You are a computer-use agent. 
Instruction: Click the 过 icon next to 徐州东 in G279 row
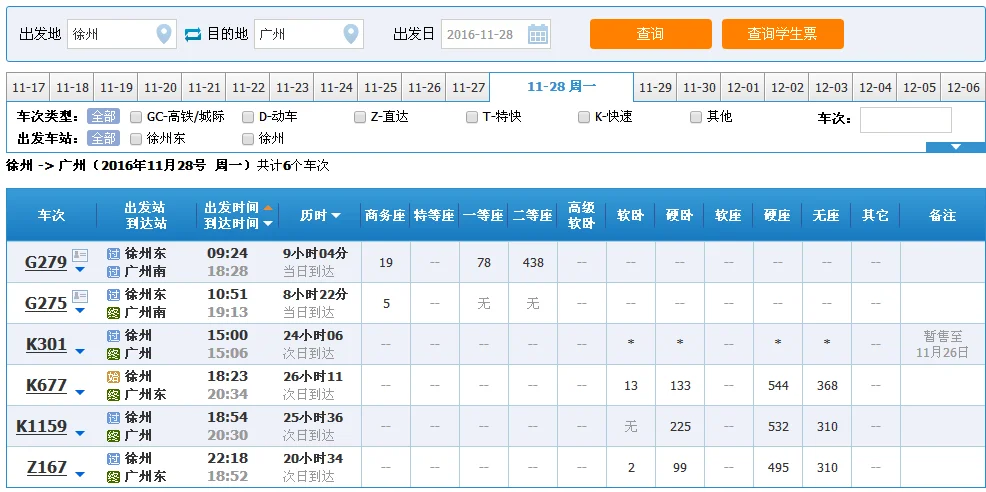tap(113, 254)
